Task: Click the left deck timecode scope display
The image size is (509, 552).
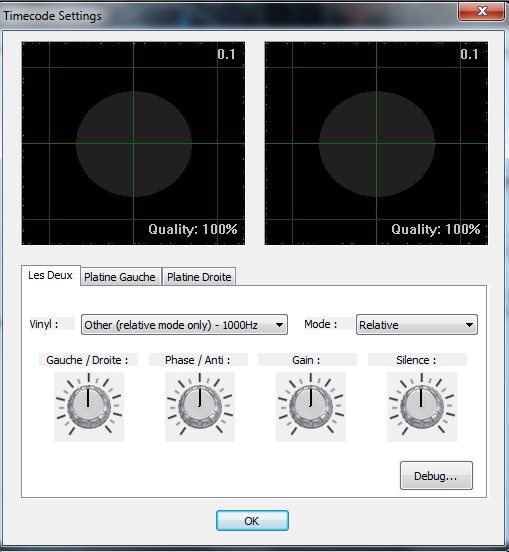Action: click(133, 143)
